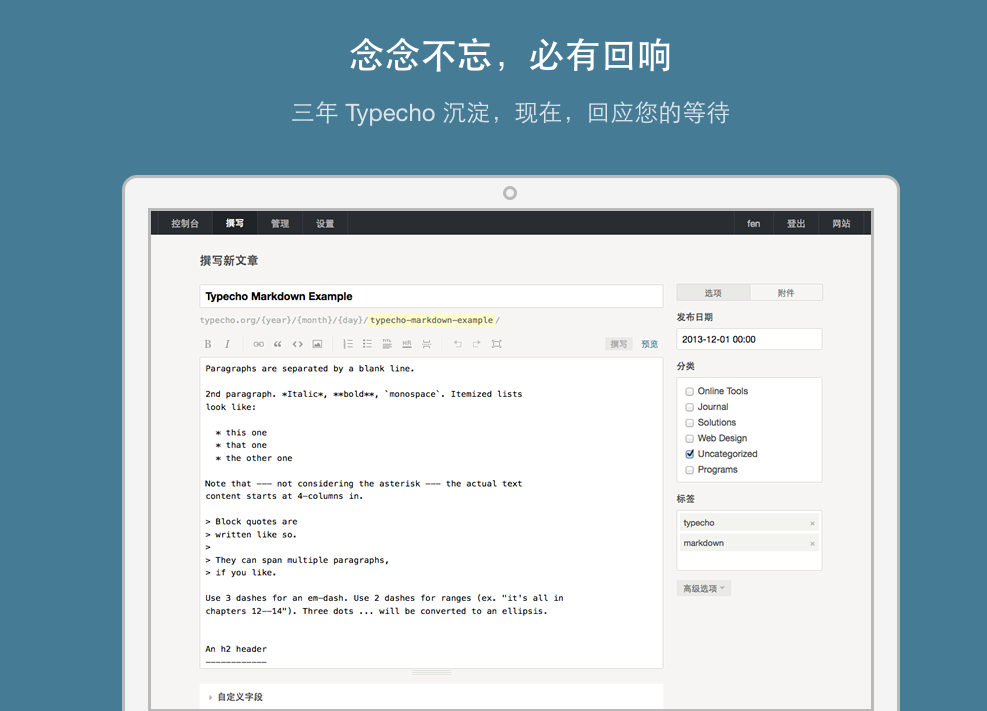Remove the typecho tag
Image resolution: width=987 pixels, height=711 pixels.
pyautogui.click(x=812, y=523)
